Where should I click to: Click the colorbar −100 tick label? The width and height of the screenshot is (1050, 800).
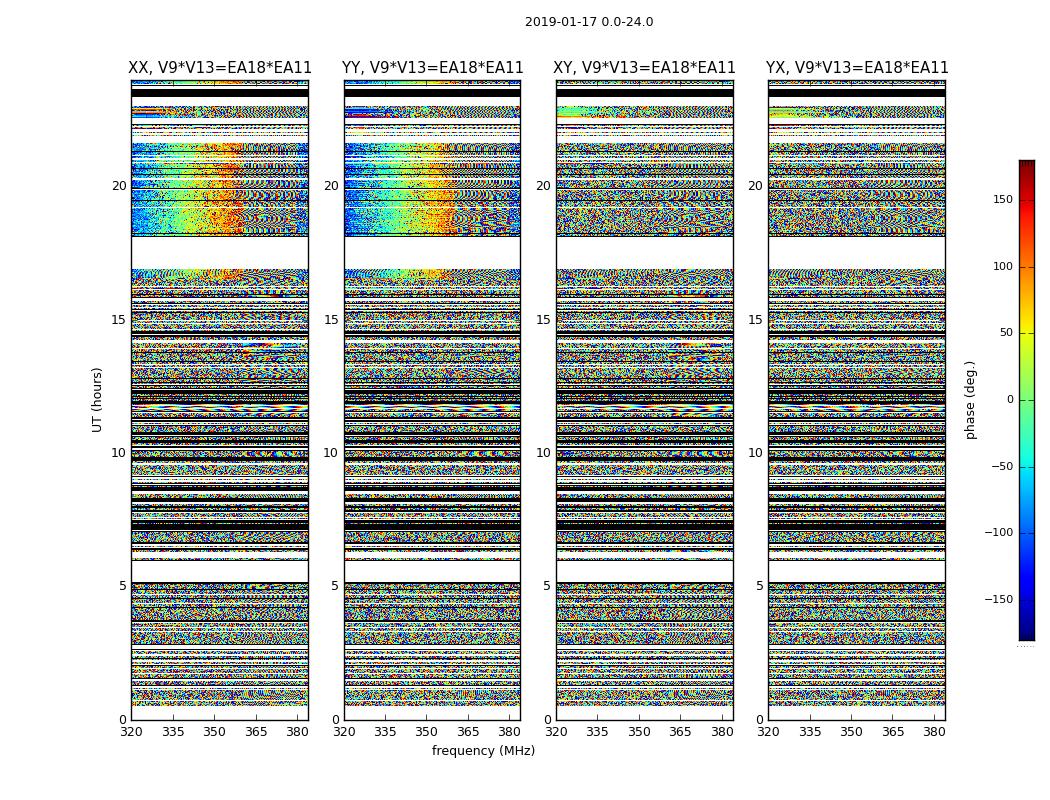pos(998,533)
